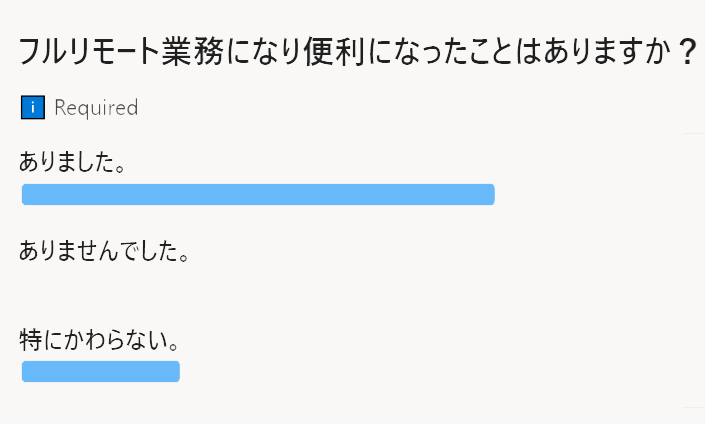
Task: Click the character 特 in the last answer
Action: 31,340
